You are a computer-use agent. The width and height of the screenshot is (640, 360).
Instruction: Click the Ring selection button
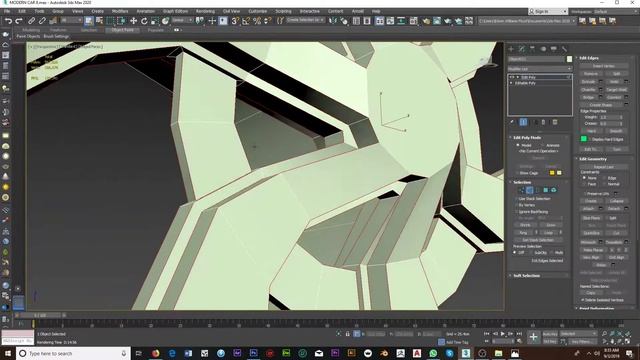tap(523, 233)
